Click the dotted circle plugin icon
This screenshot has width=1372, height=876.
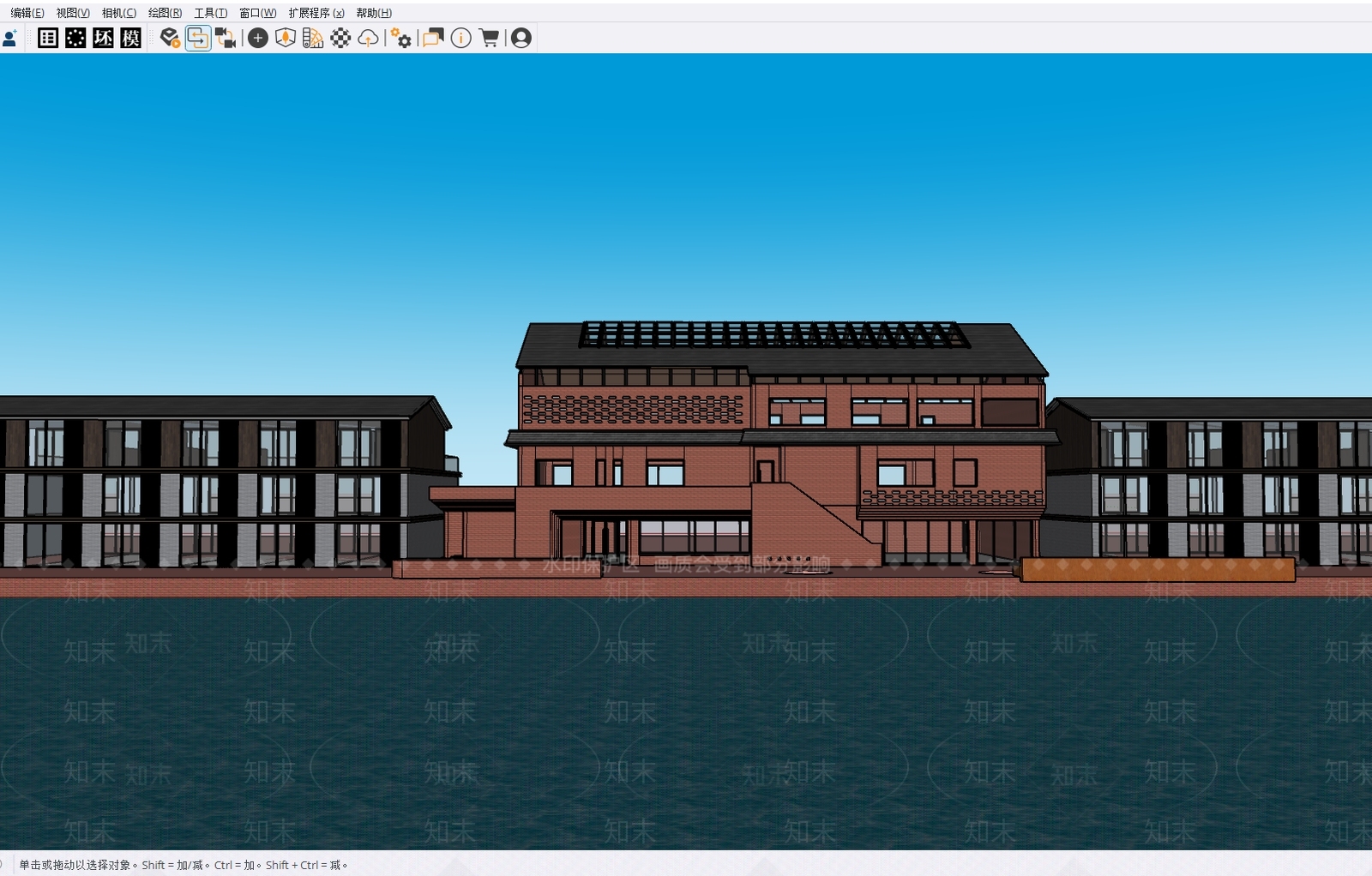[75, 38]
